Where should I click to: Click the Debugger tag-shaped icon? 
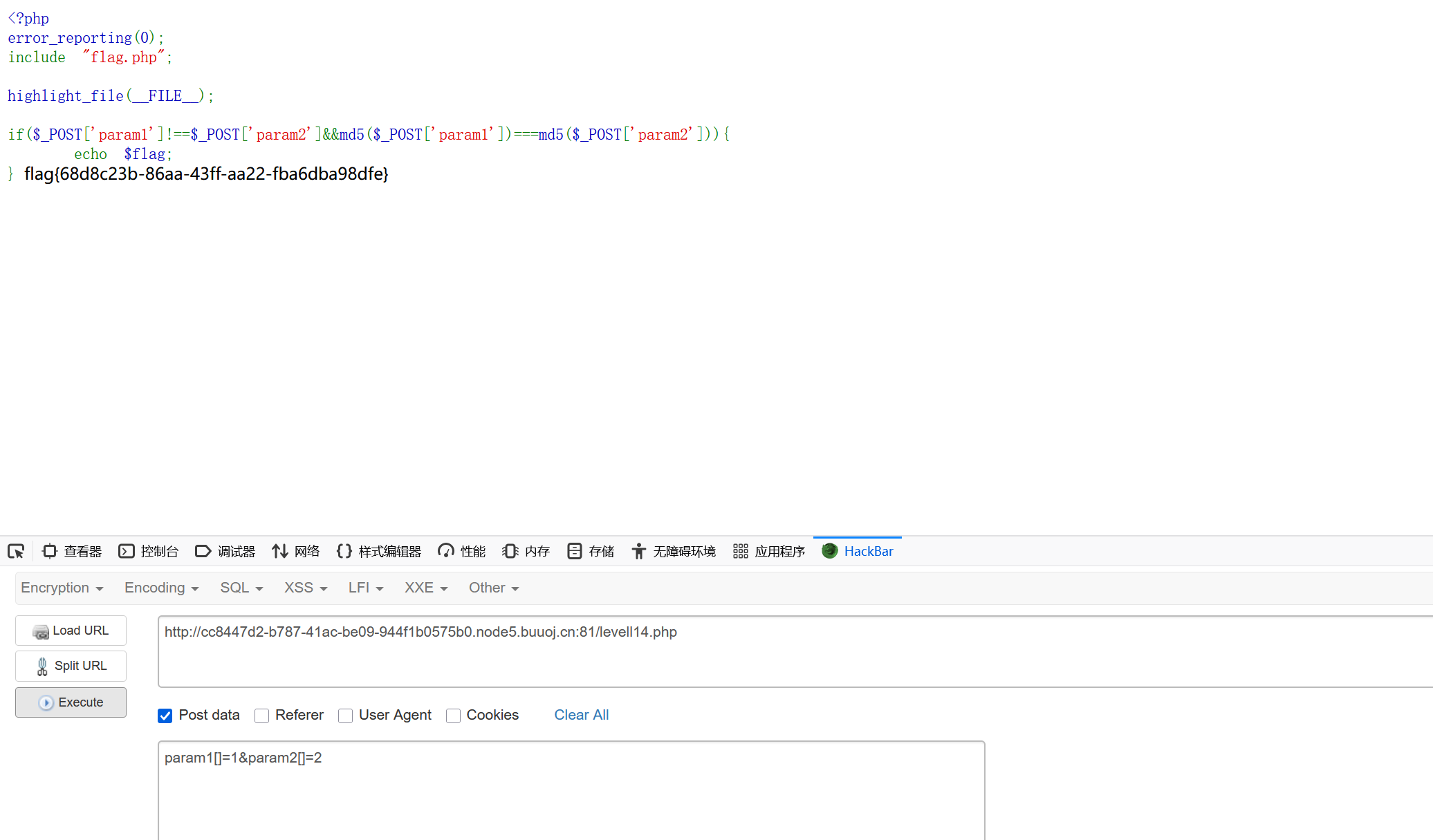[x=203, y=551]
